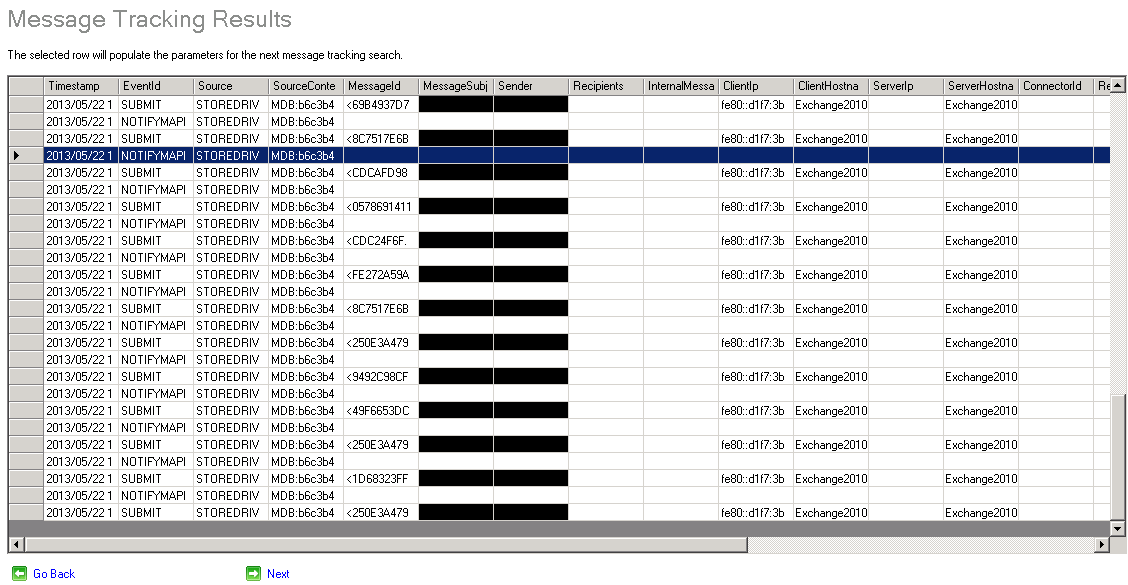Sort by the Timestamp column header
The width and height of the screenshot is (1128, 585).
pos(80,87)
